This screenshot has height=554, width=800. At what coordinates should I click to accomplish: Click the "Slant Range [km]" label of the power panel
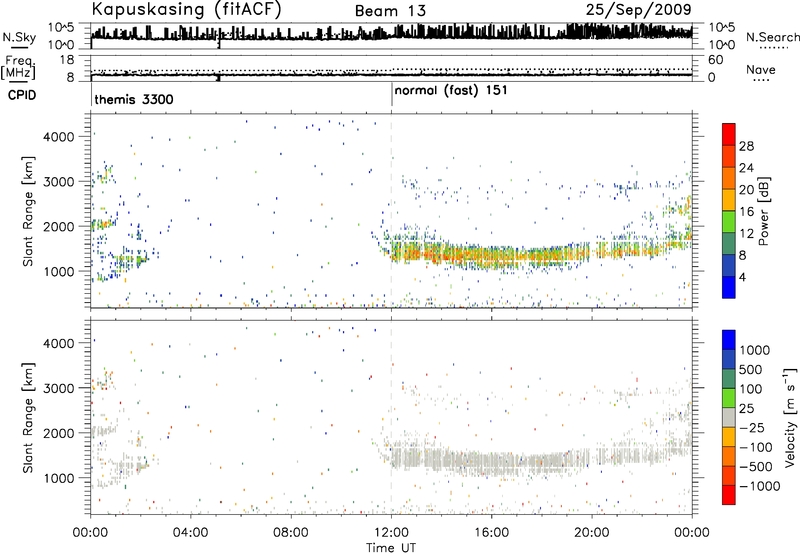29,211
